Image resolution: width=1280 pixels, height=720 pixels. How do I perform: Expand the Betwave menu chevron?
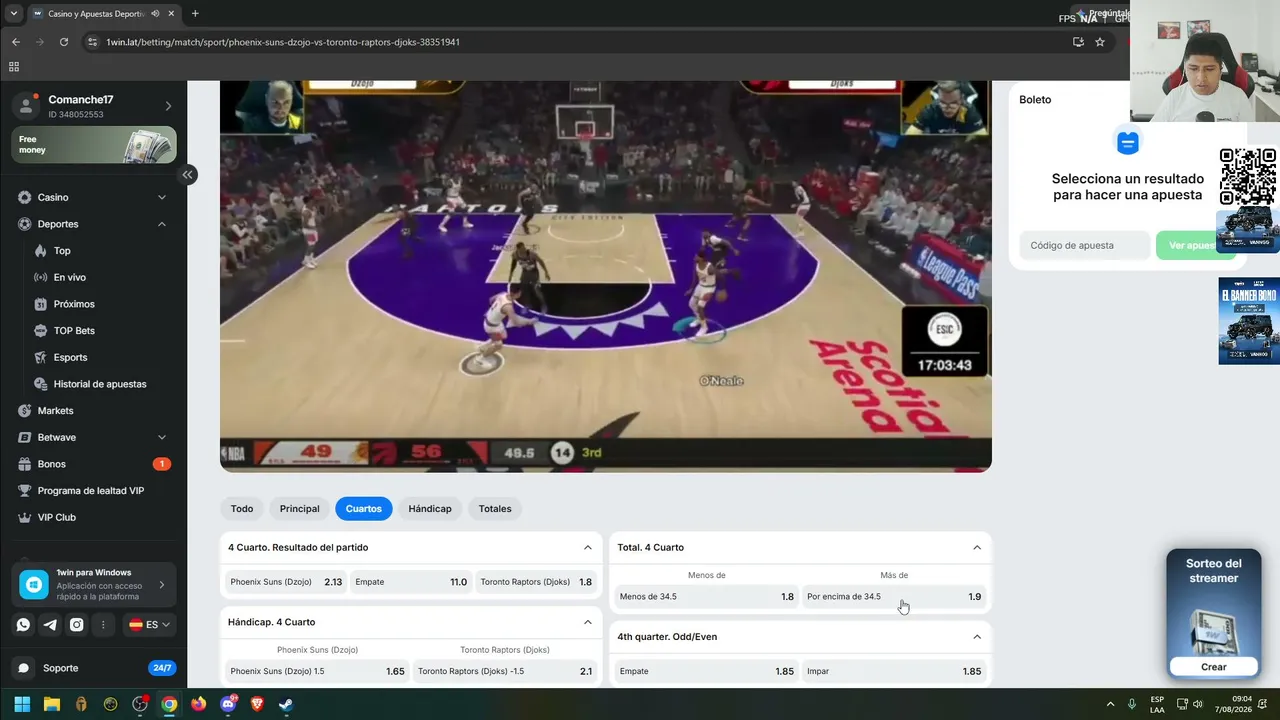point(162,437)
